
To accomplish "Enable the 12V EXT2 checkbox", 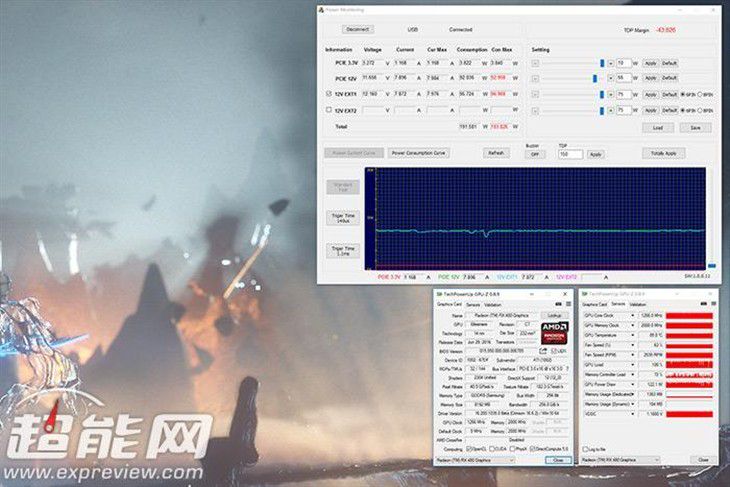I will click(x=329, y=110).
